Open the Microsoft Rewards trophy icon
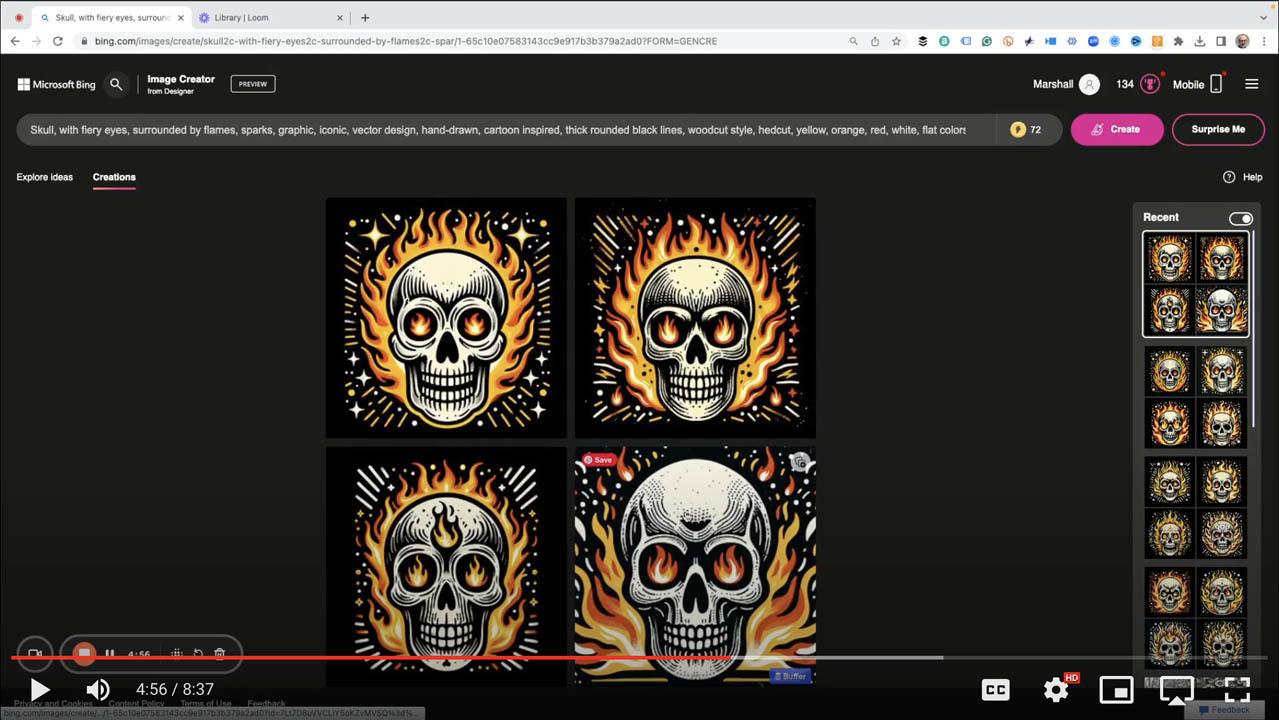The image size is (1279, 720). (1150, 85)
